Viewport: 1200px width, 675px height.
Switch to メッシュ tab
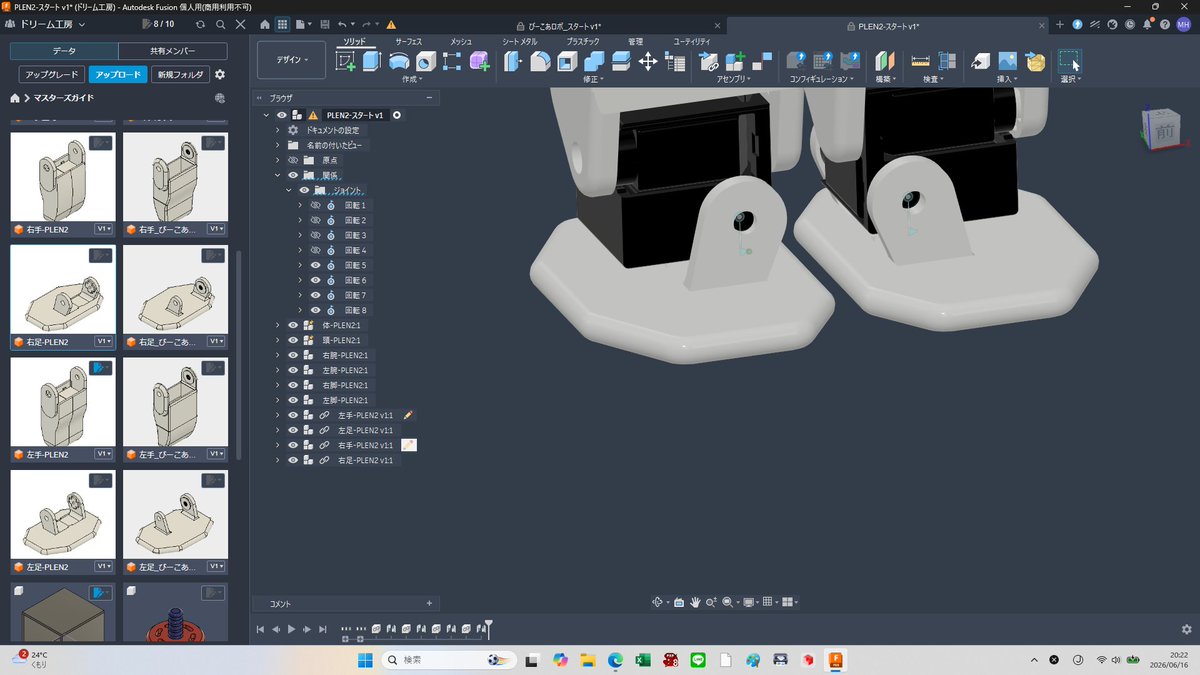pyautogui.click(x=461, y=41)
